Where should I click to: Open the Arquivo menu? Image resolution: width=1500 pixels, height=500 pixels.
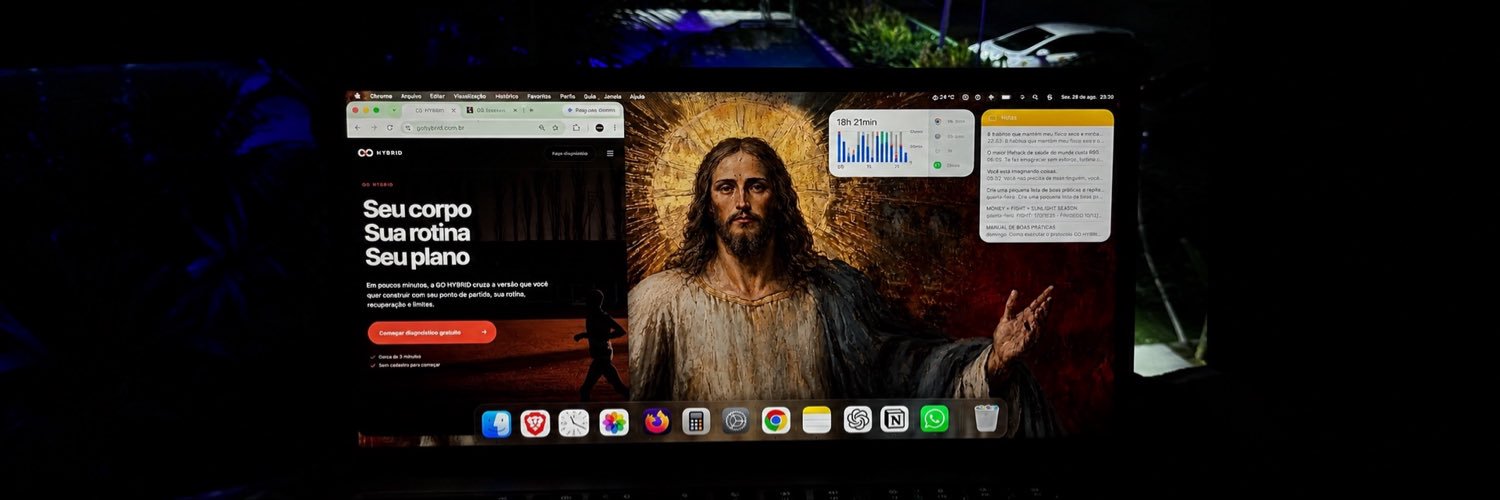click(411, 96)
